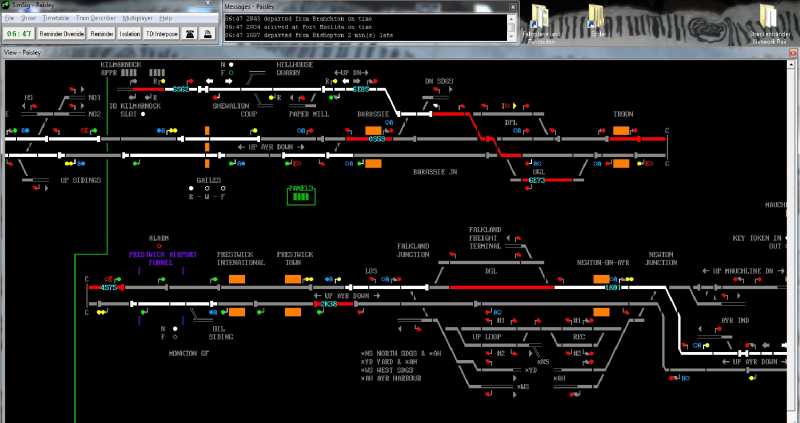Click the Troon upper orange platform
The height and width of the screenshot is (423, 800).
pos(621,131)
